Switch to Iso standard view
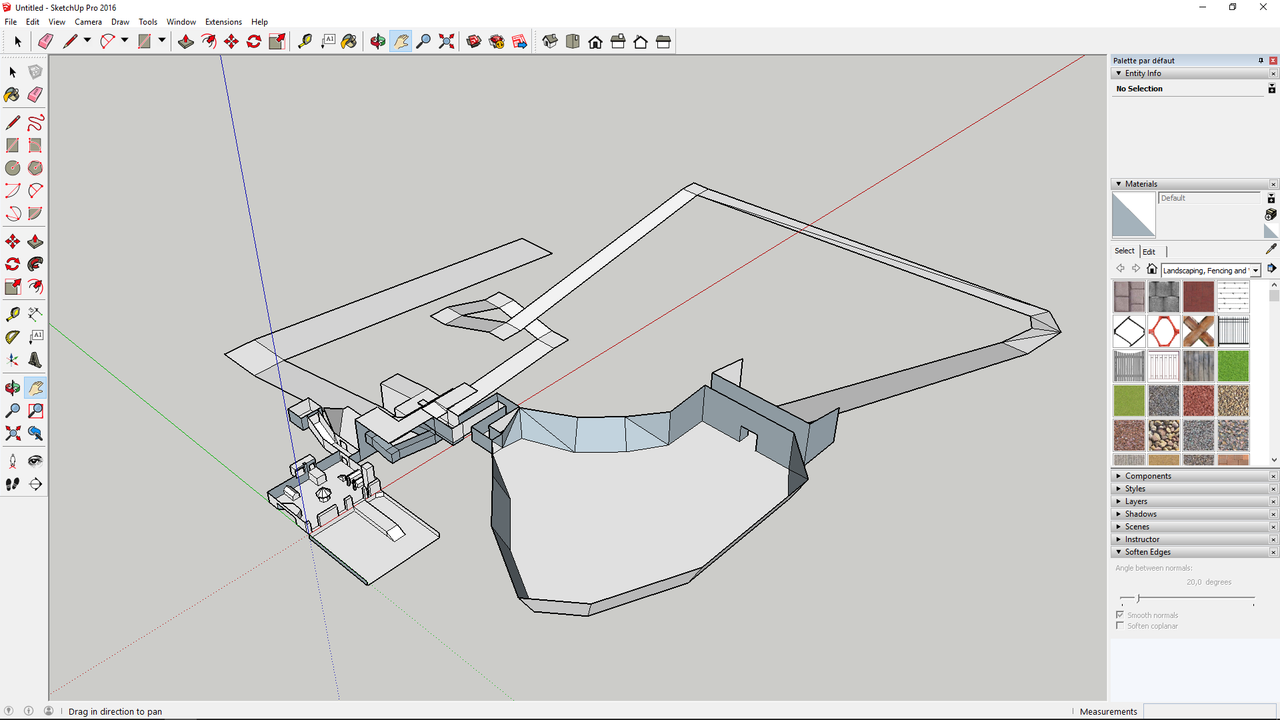Screen dimensions: 1280x720 coord(549,41)
